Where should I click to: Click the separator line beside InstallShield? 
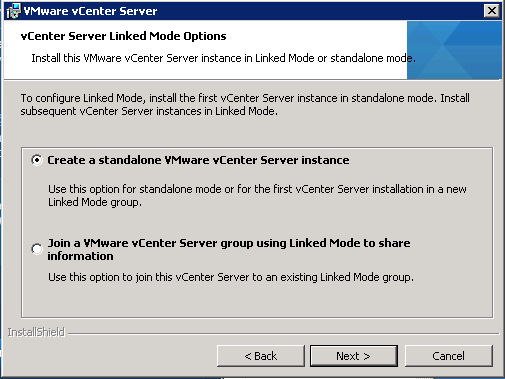pyautogui.click(x=283, y=333)
